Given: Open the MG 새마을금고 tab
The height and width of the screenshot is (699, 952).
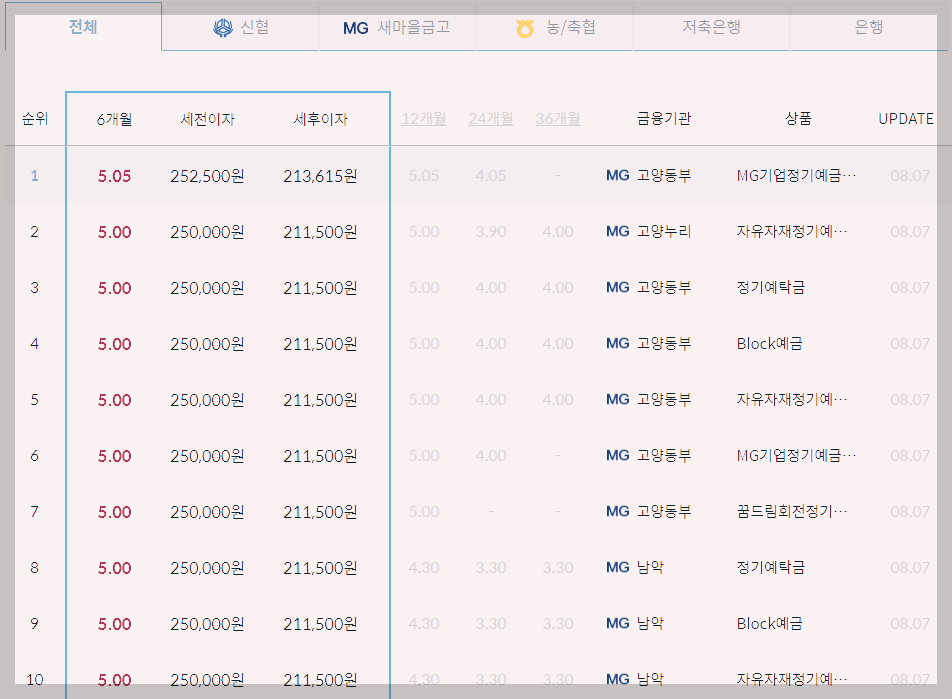Looking at the screenshot, I should pyautogui.click(x=397, y=27).
